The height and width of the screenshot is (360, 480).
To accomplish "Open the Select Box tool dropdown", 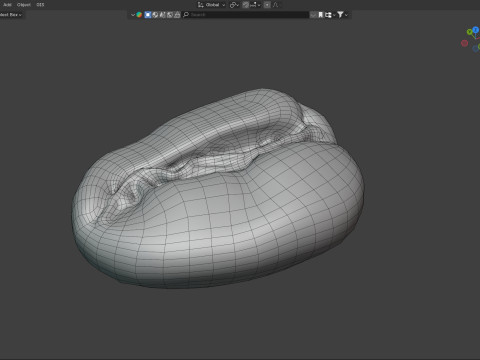I will point(11,15).
